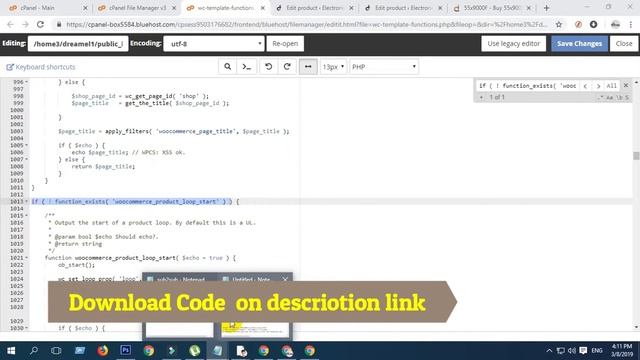
Task: Switch to the cPanel File Manager tab
Action: click(136, 8)
